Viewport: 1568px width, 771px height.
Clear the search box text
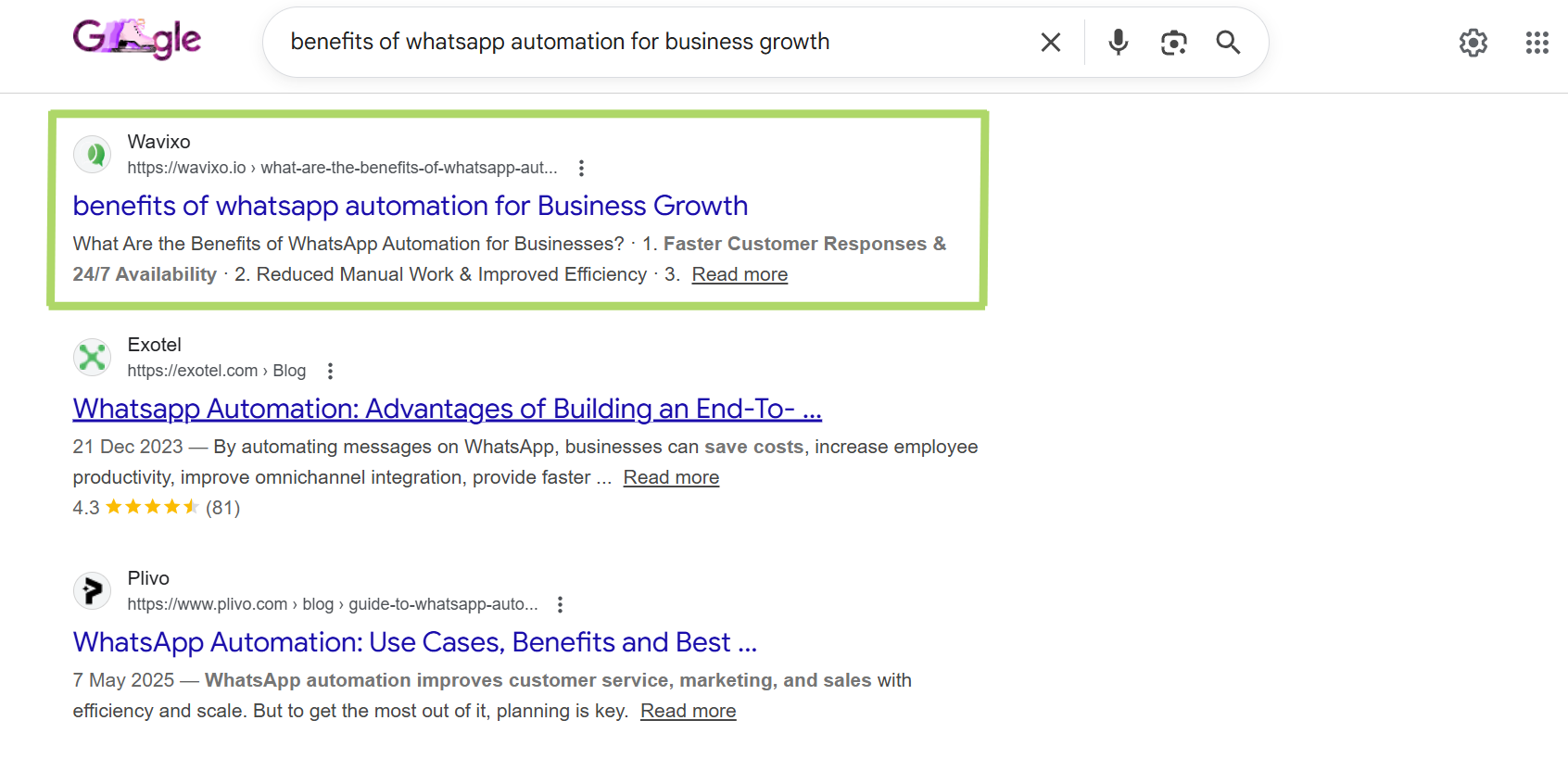[x=1050, y=43]
